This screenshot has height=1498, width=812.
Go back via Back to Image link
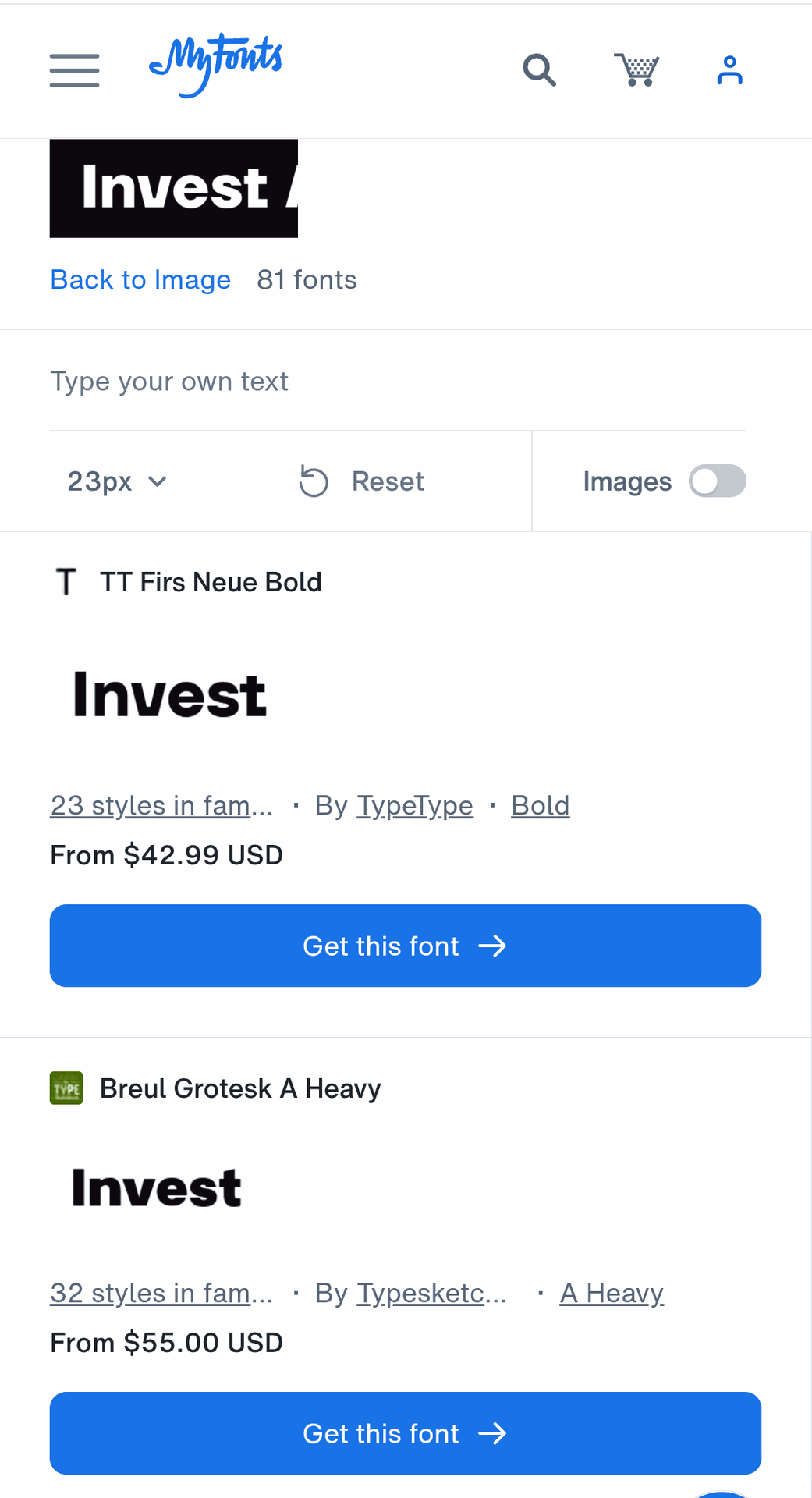click(140, 280)
